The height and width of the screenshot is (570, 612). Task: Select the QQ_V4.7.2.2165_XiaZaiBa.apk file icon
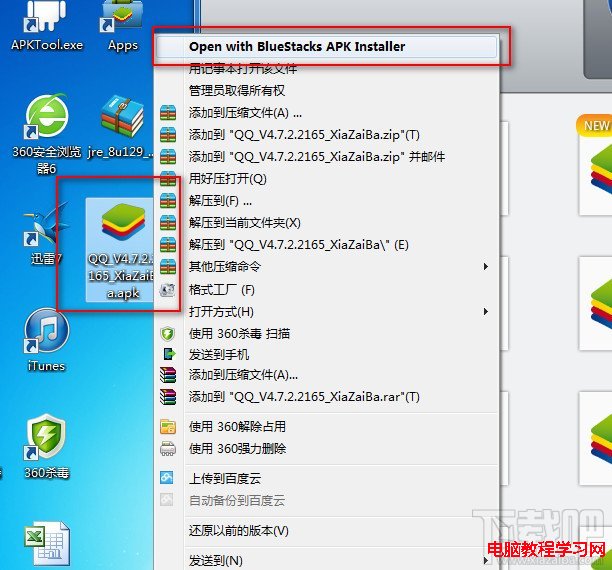(x=121, y=250)
